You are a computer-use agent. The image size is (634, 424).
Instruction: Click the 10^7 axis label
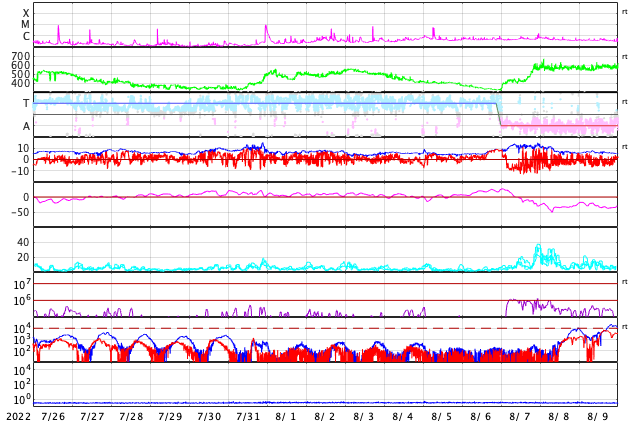pos(22,284)
